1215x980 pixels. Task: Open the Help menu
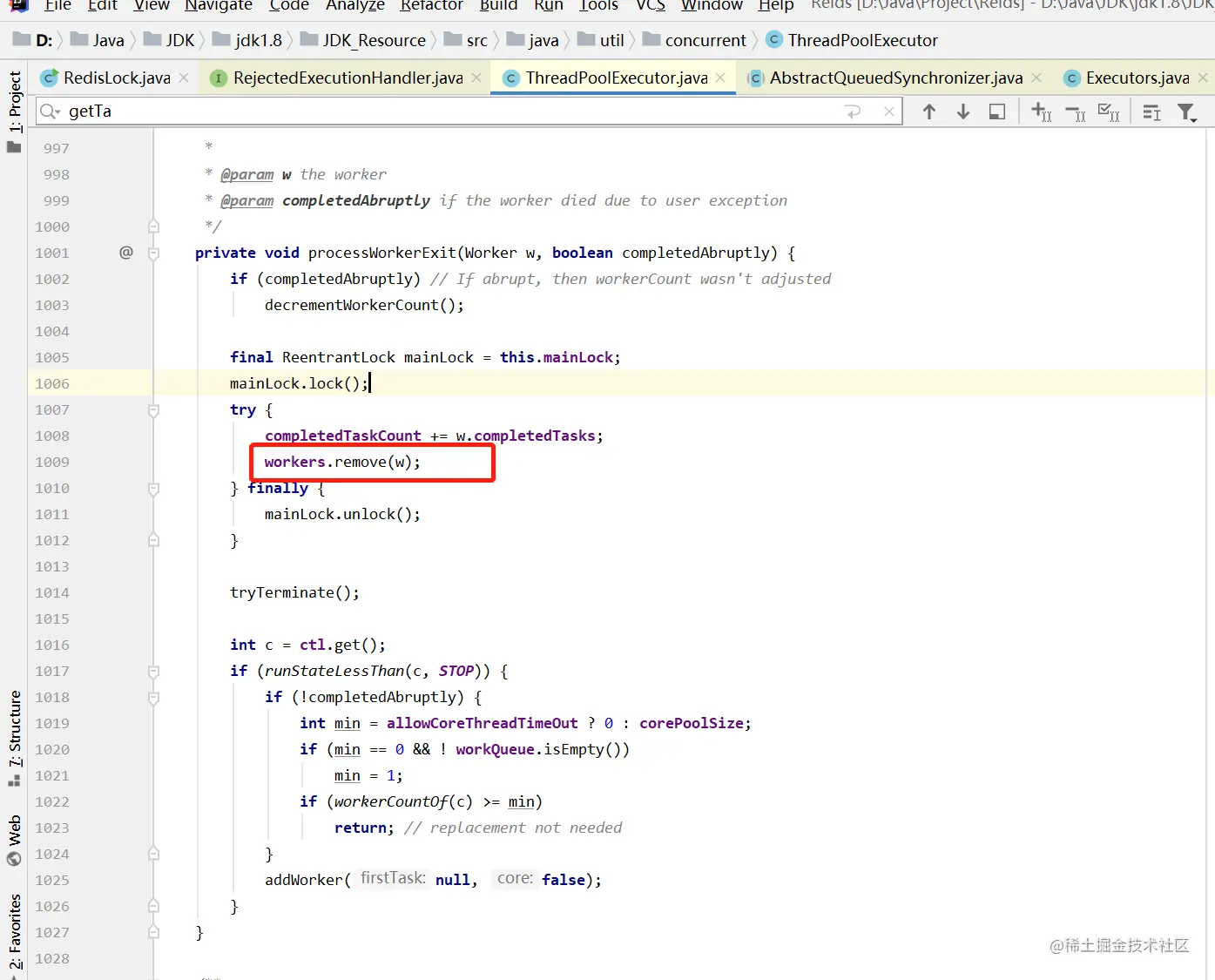[x=776, y=5]
